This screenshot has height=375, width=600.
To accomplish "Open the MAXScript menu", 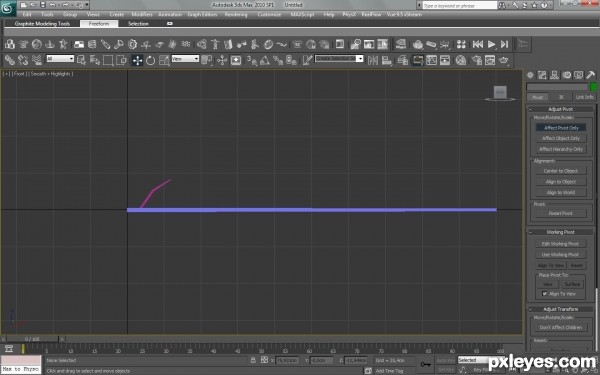I will click(x=302, y=15).
